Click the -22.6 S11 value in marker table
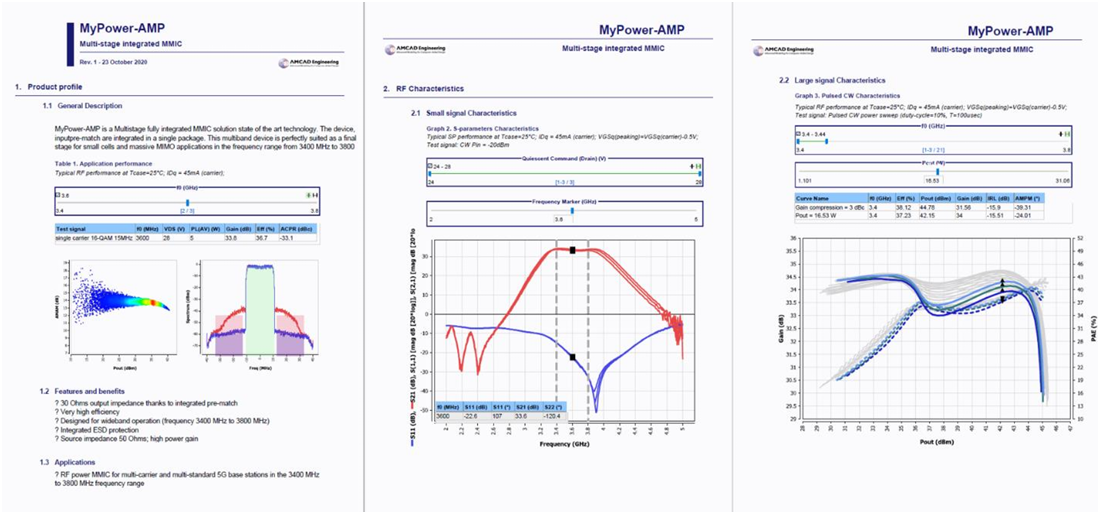The height and width of the screenshot is (512, 1098). (479, 415)
